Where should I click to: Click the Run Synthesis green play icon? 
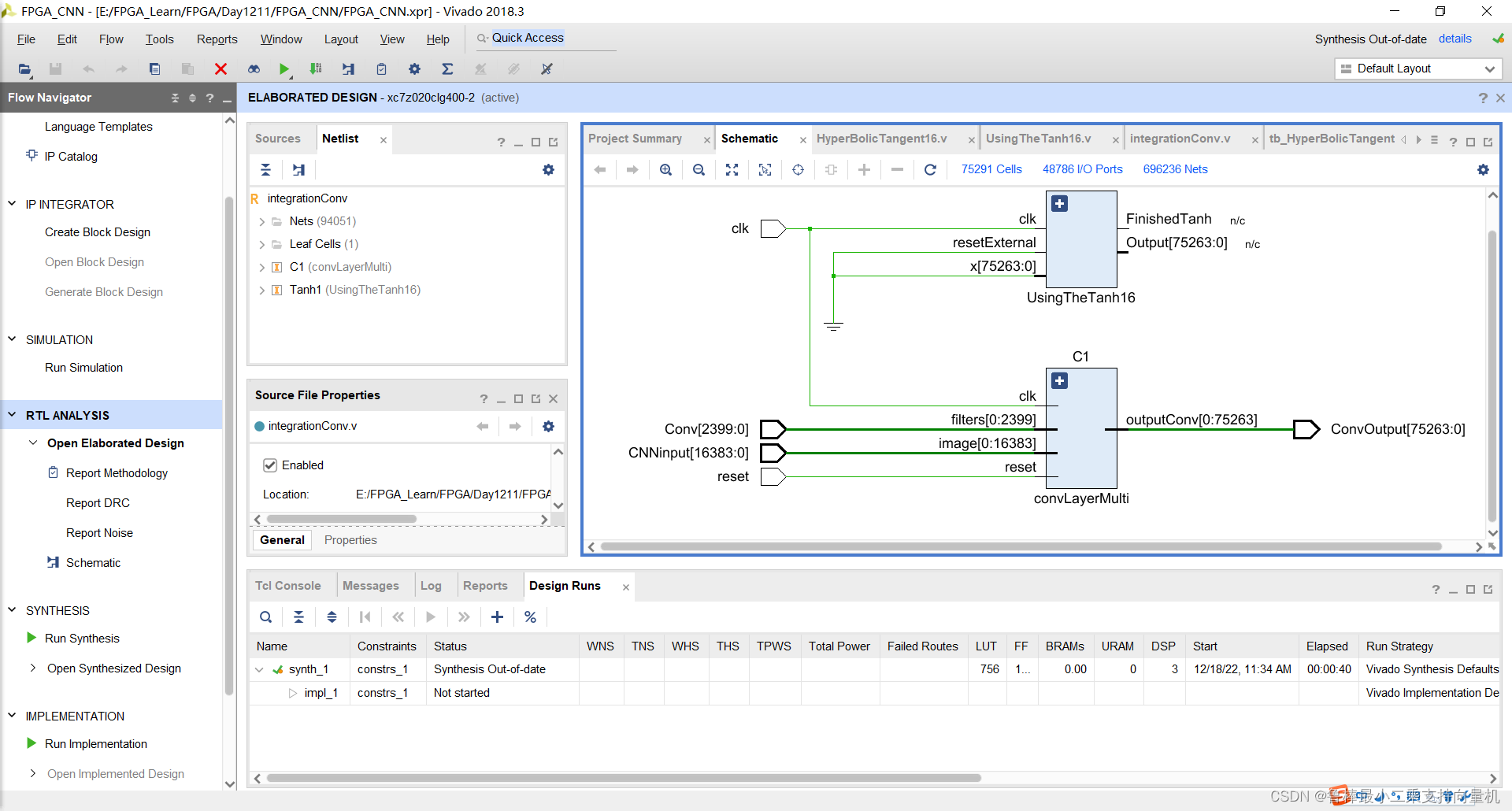(31, 638)
